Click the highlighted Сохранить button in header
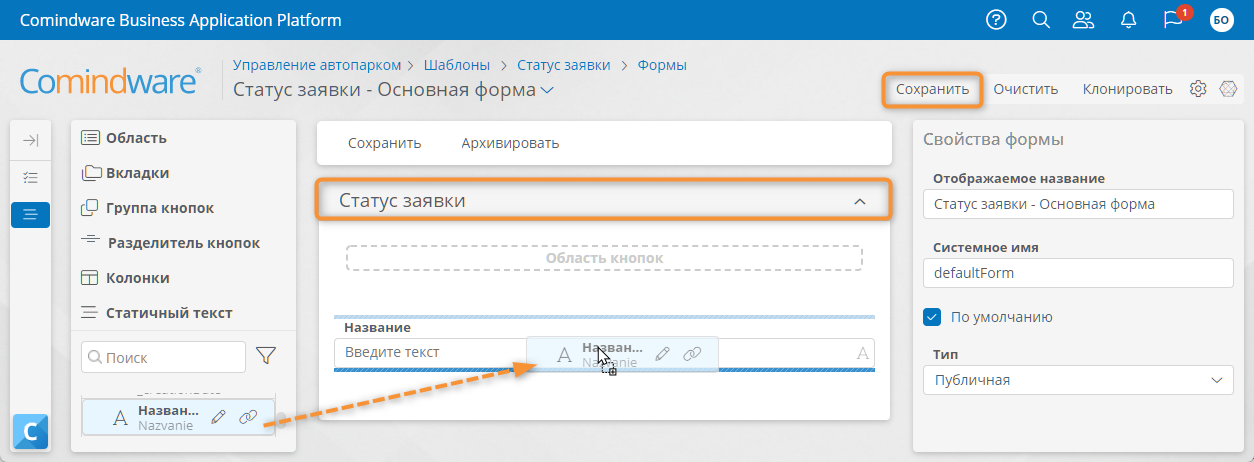This screenshot has width=1254, height=462. click(932, 89)
